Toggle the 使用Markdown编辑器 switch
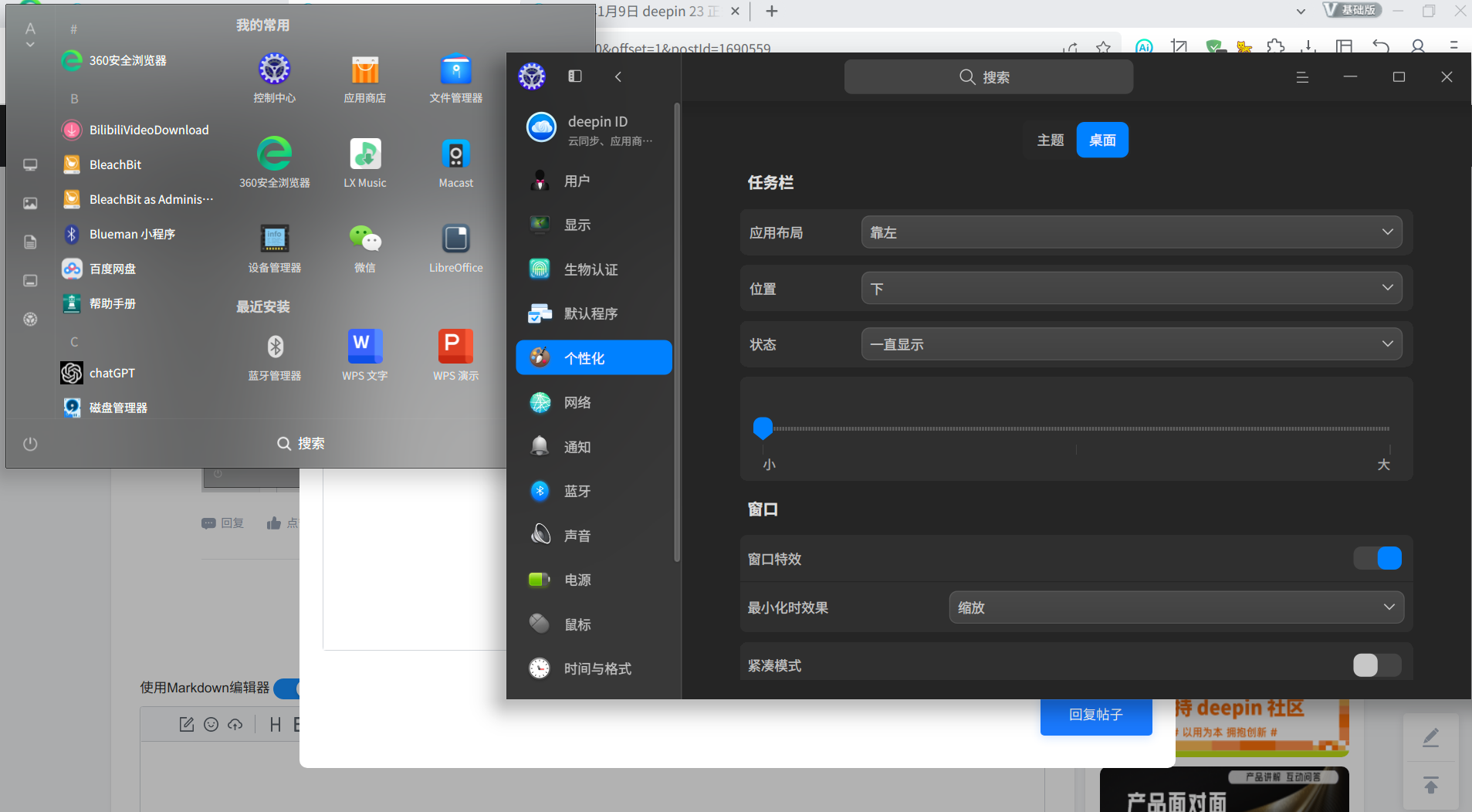This screenshot has width=1472, height=812. click(x=286, y=688)
